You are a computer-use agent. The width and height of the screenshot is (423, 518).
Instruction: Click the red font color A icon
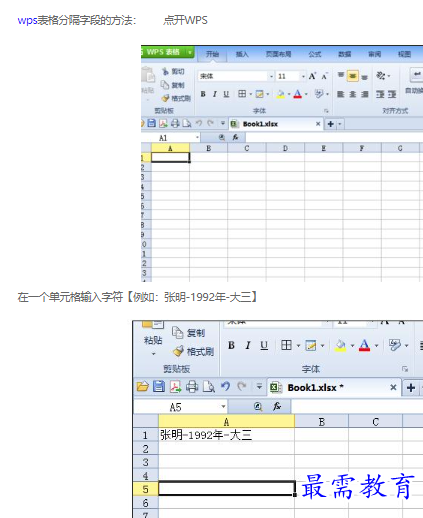click(x=364, y=345)
